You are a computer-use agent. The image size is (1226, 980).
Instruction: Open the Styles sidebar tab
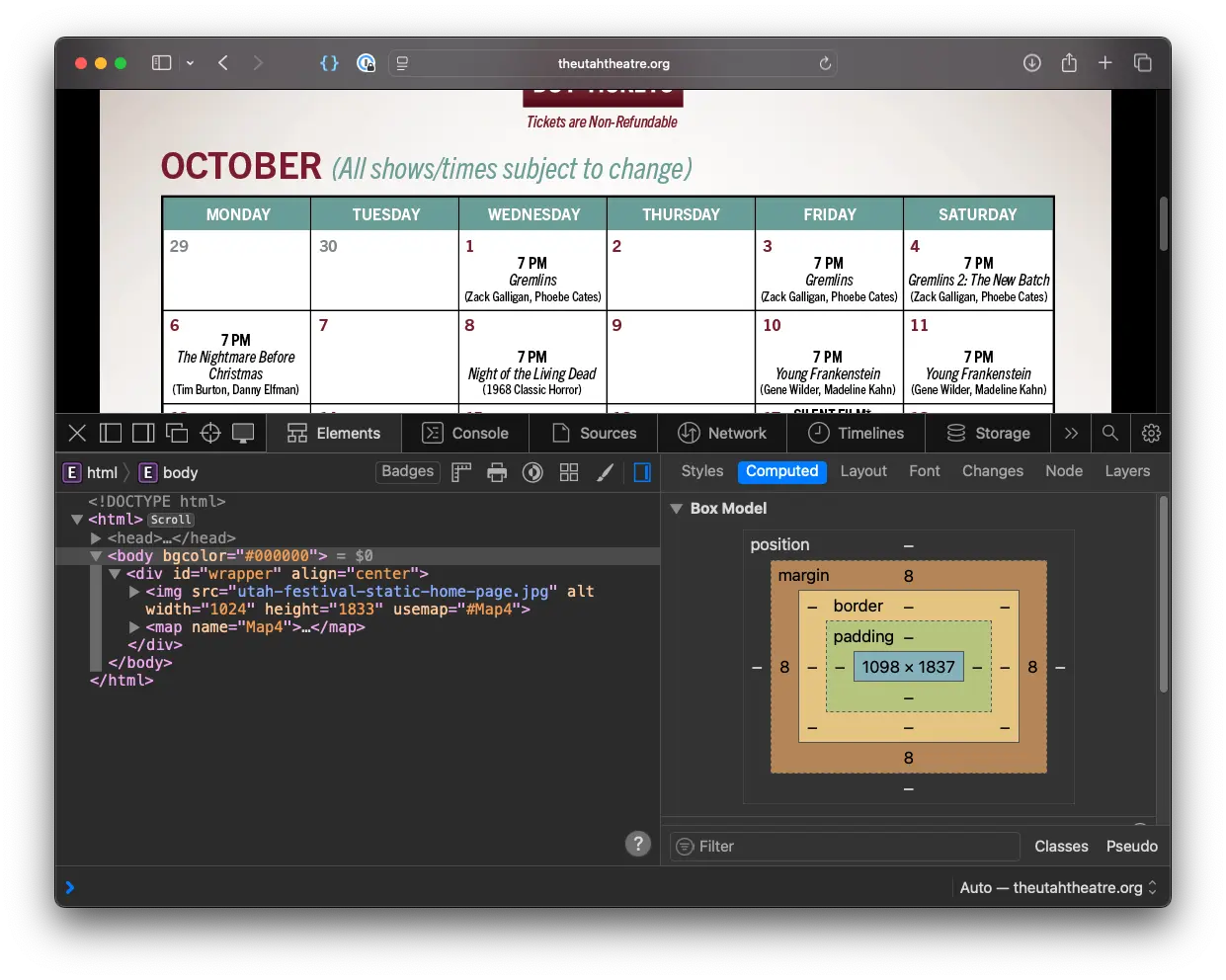[x=702, y=471]
